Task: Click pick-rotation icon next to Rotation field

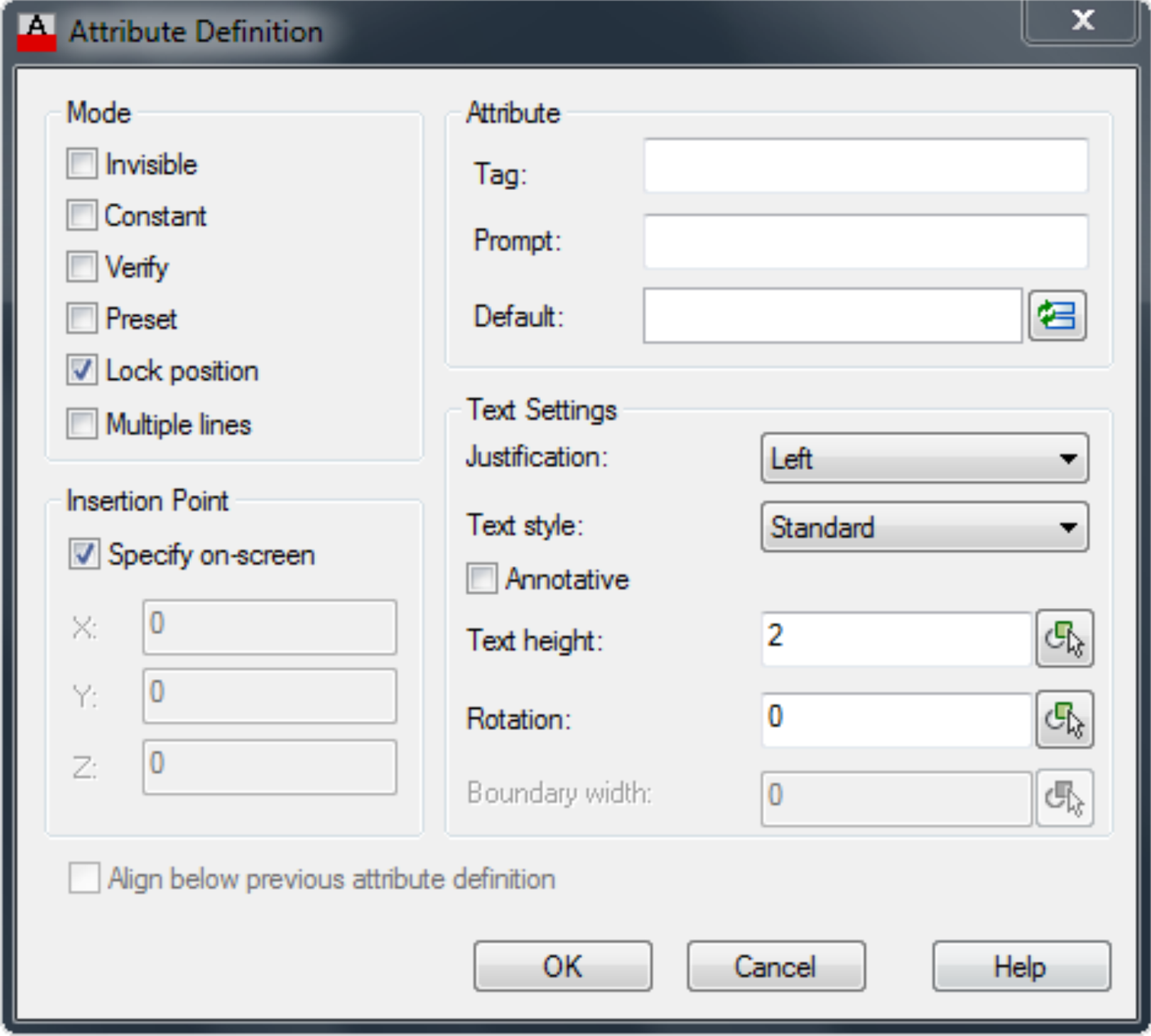Action: coord(1064,719)
